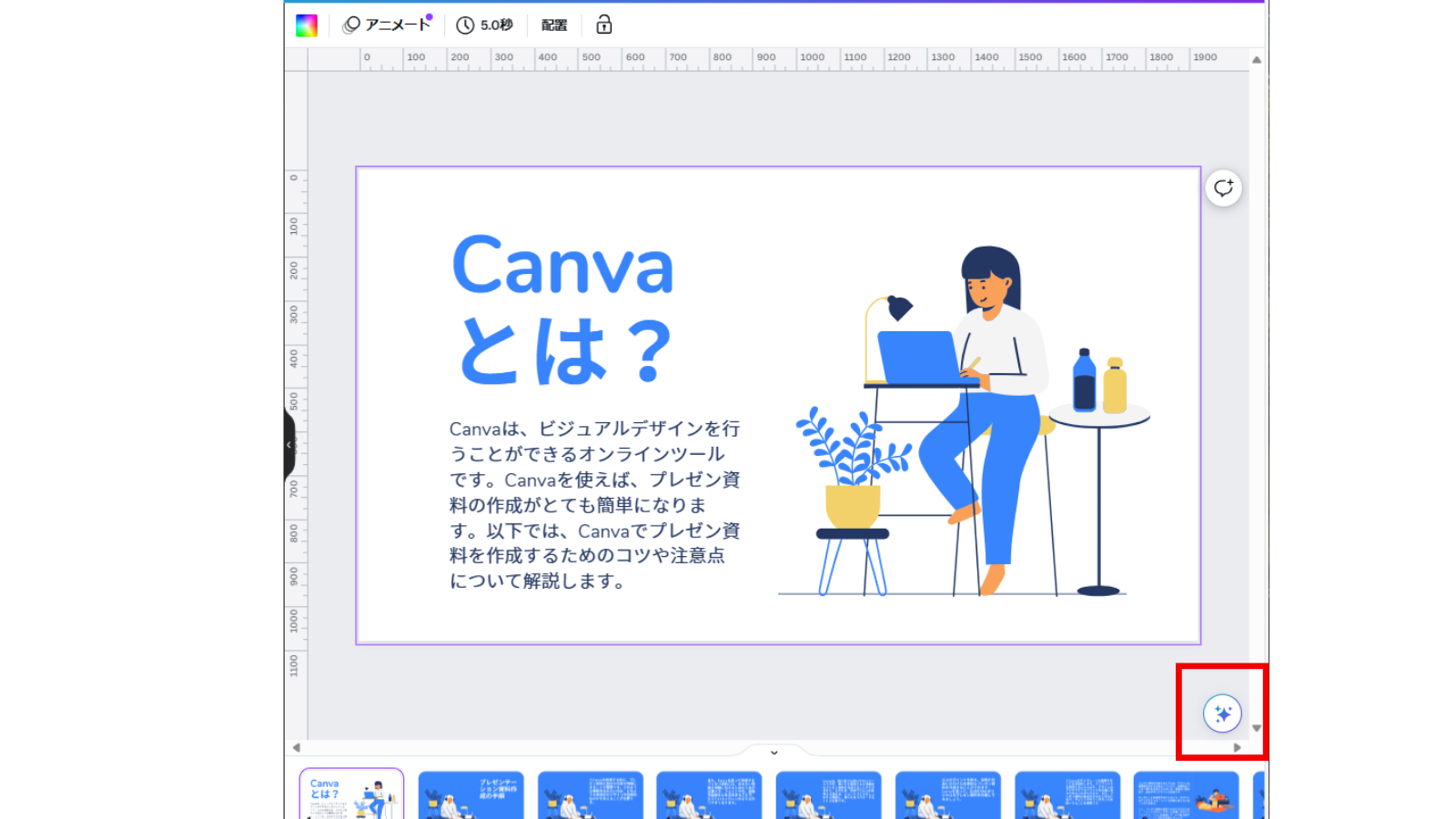Click the vertical scrollbar up arrow
The image size is (1456, 819).
click(x=1257, y=60)
